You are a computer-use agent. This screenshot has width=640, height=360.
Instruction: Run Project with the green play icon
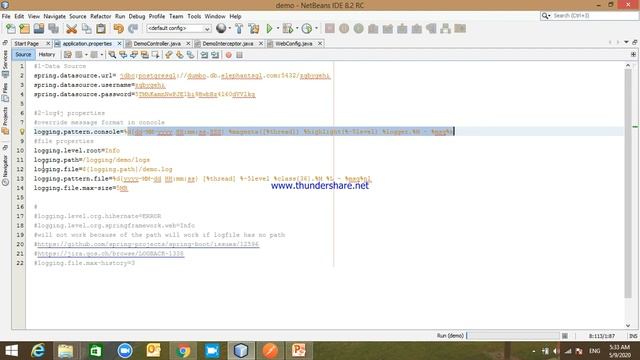click(269, 28)
